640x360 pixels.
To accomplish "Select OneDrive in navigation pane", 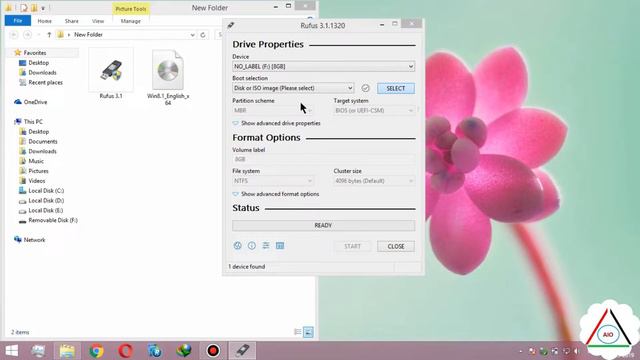I will pos(35,102).
